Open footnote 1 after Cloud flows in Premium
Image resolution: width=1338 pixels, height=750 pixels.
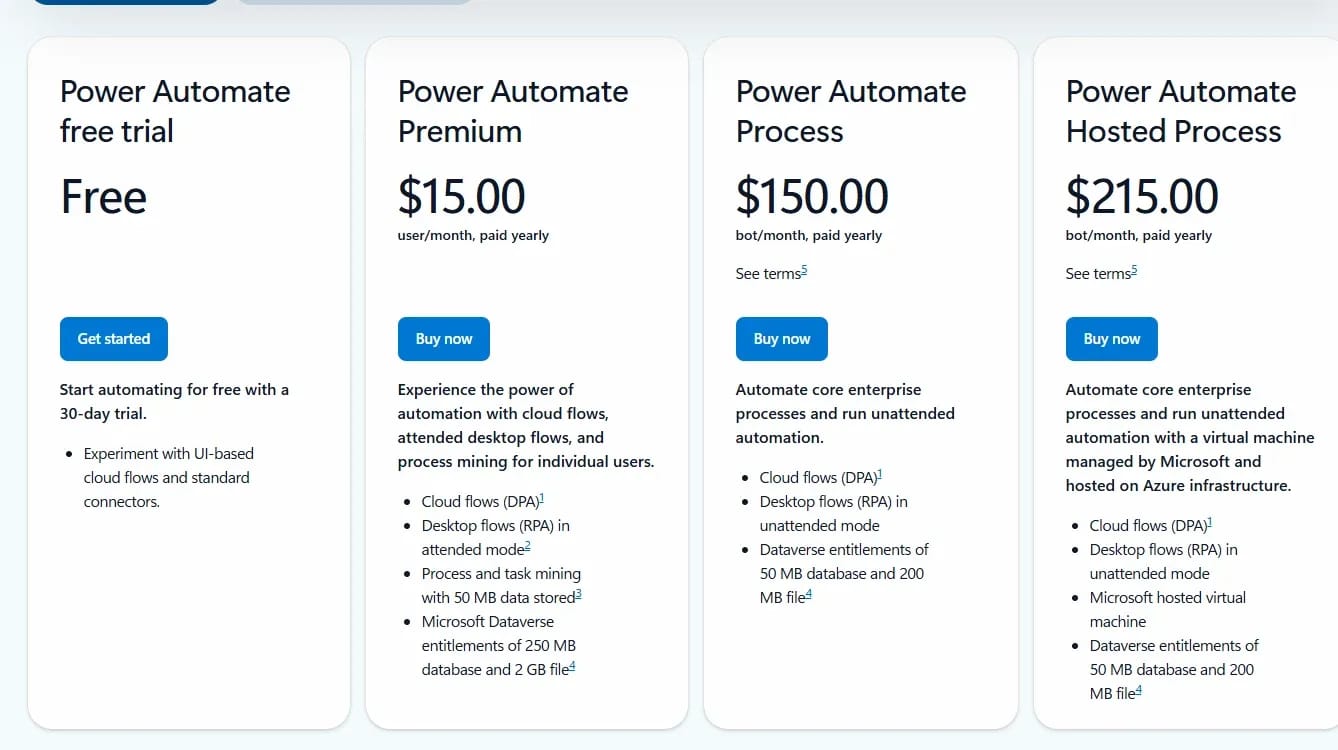541,498
